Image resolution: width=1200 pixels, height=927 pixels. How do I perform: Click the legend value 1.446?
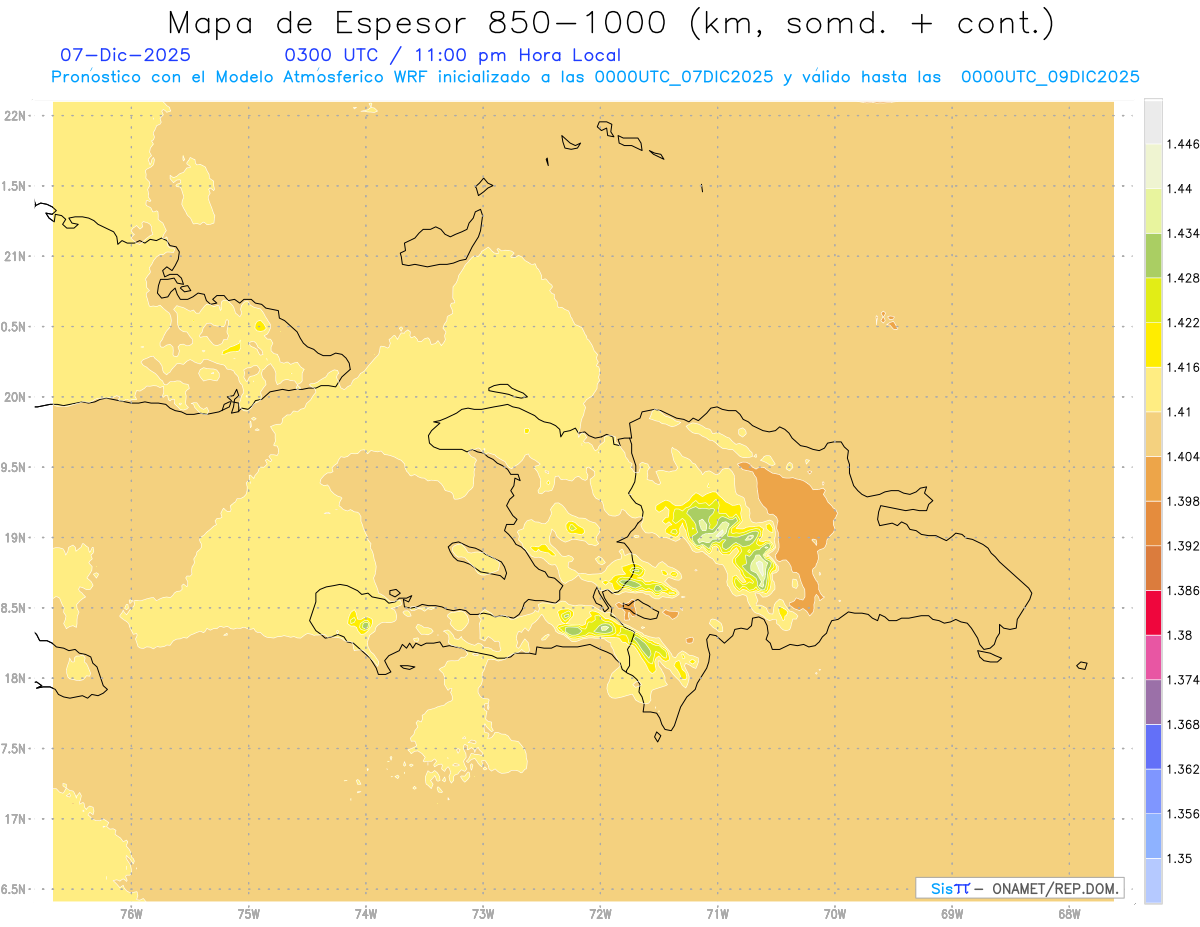click(x=1183, y=144)
